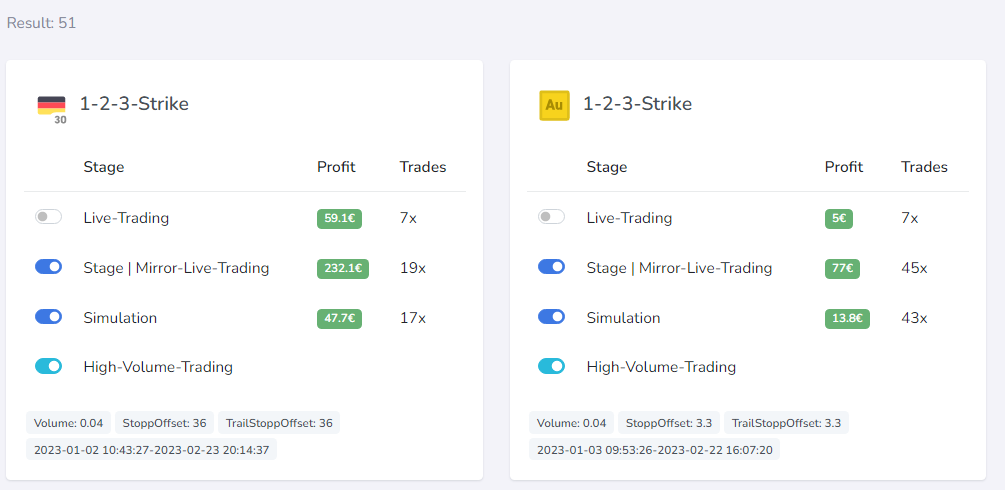Click the 77€ profit badge
The height and width of the screenshot is (490, 1005).
click(x=842, y=269)
